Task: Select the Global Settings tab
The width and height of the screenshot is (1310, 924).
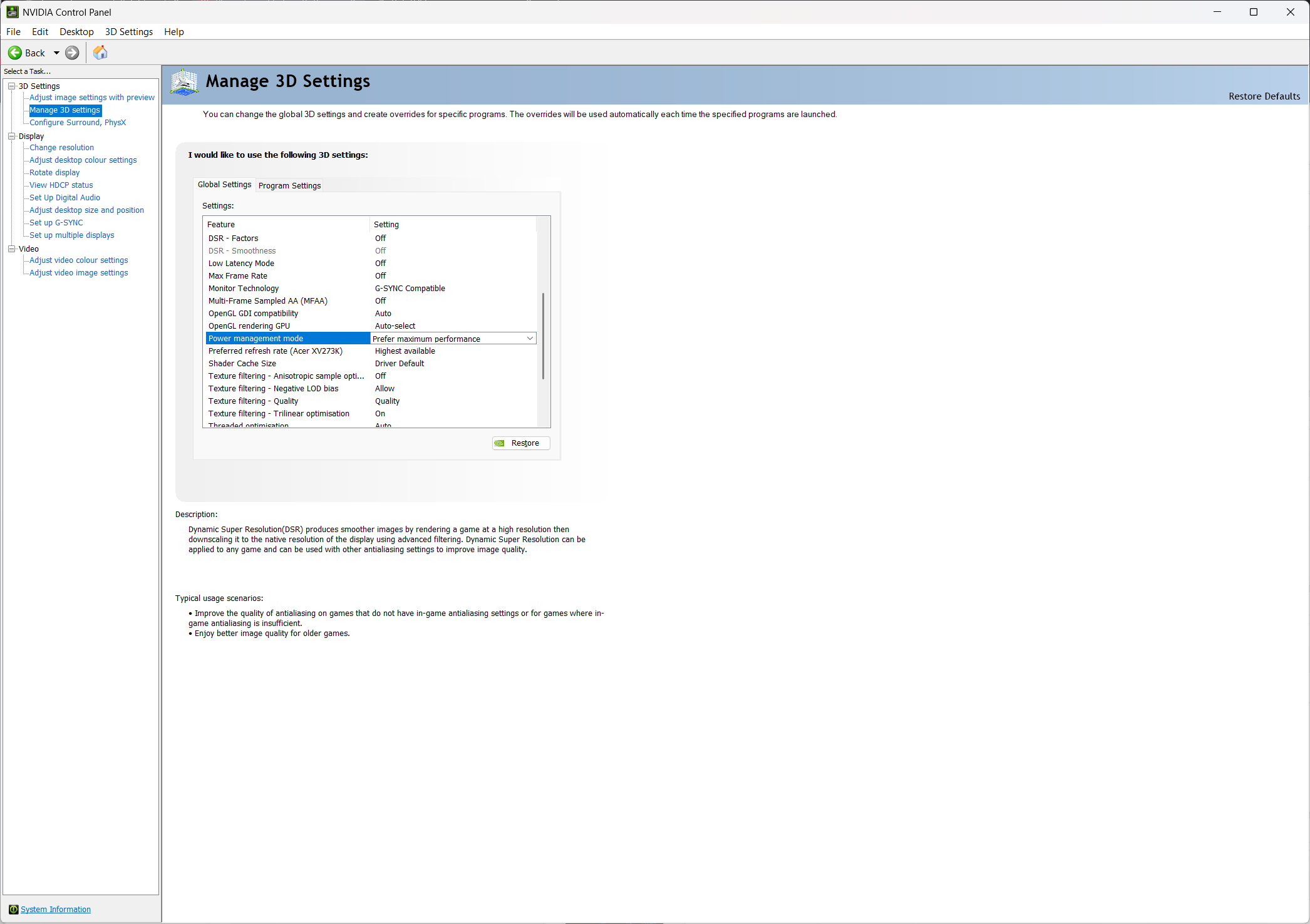Action: 224,185
